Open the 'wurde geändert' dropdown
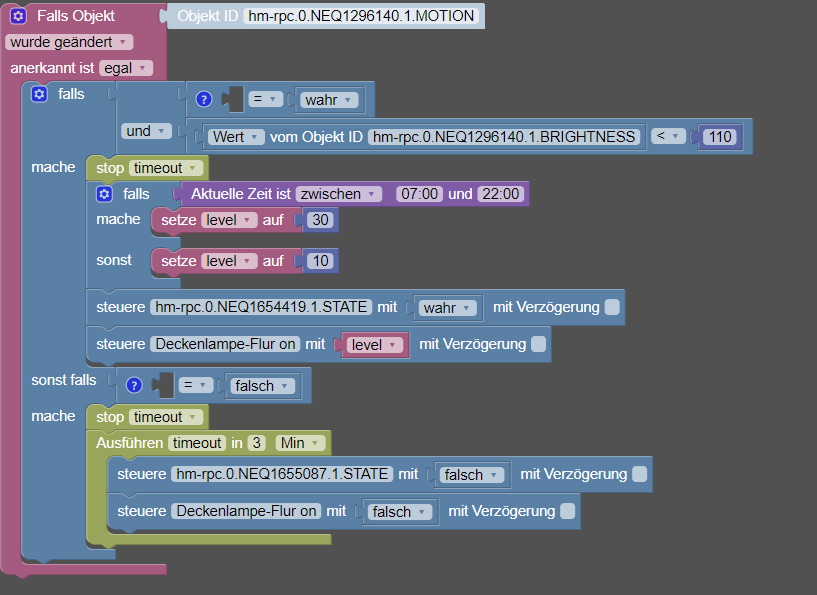 coord(69,42)
